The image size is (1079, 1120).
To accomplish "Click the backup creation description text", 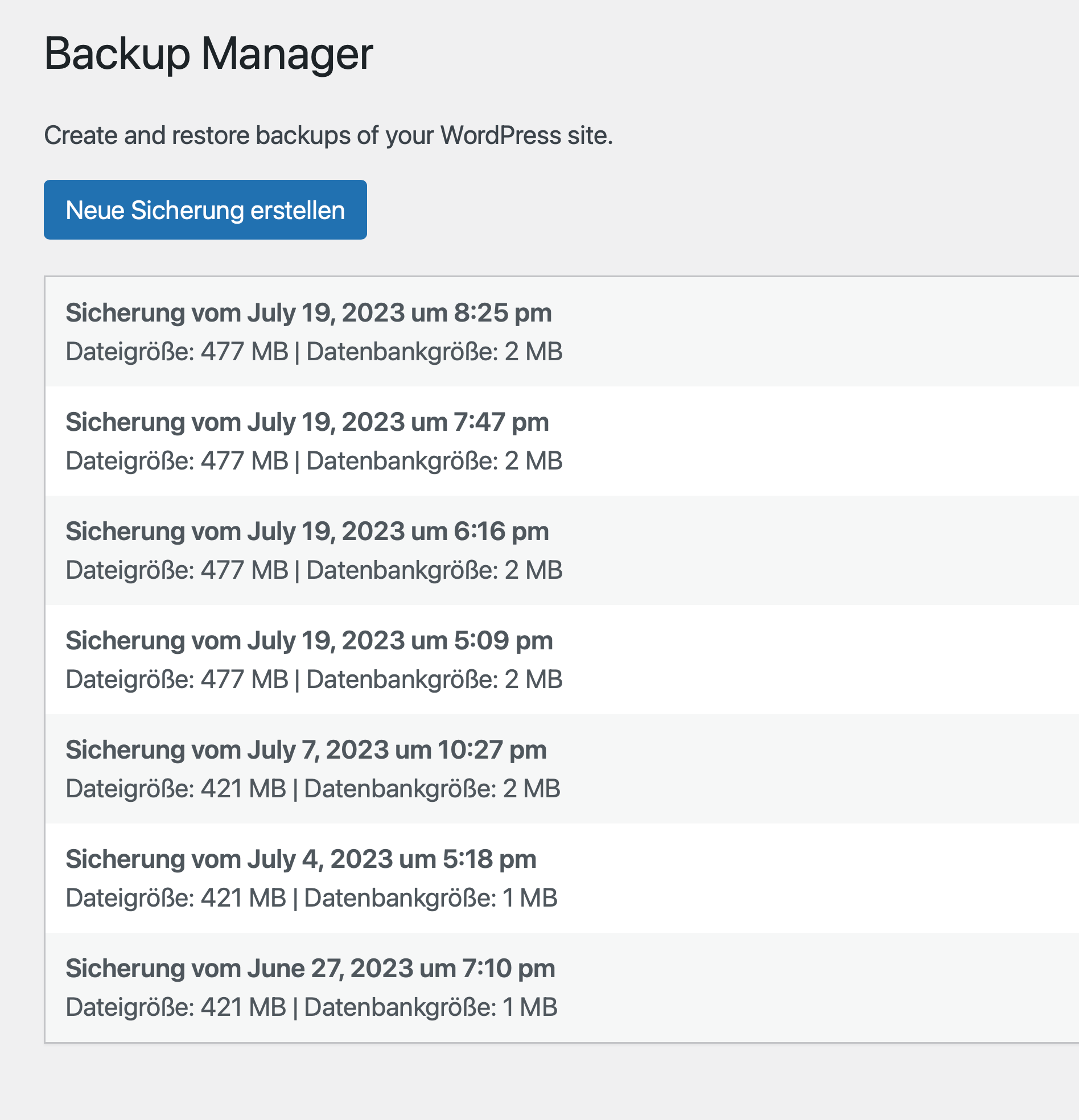I will click(x=328, y=135).
